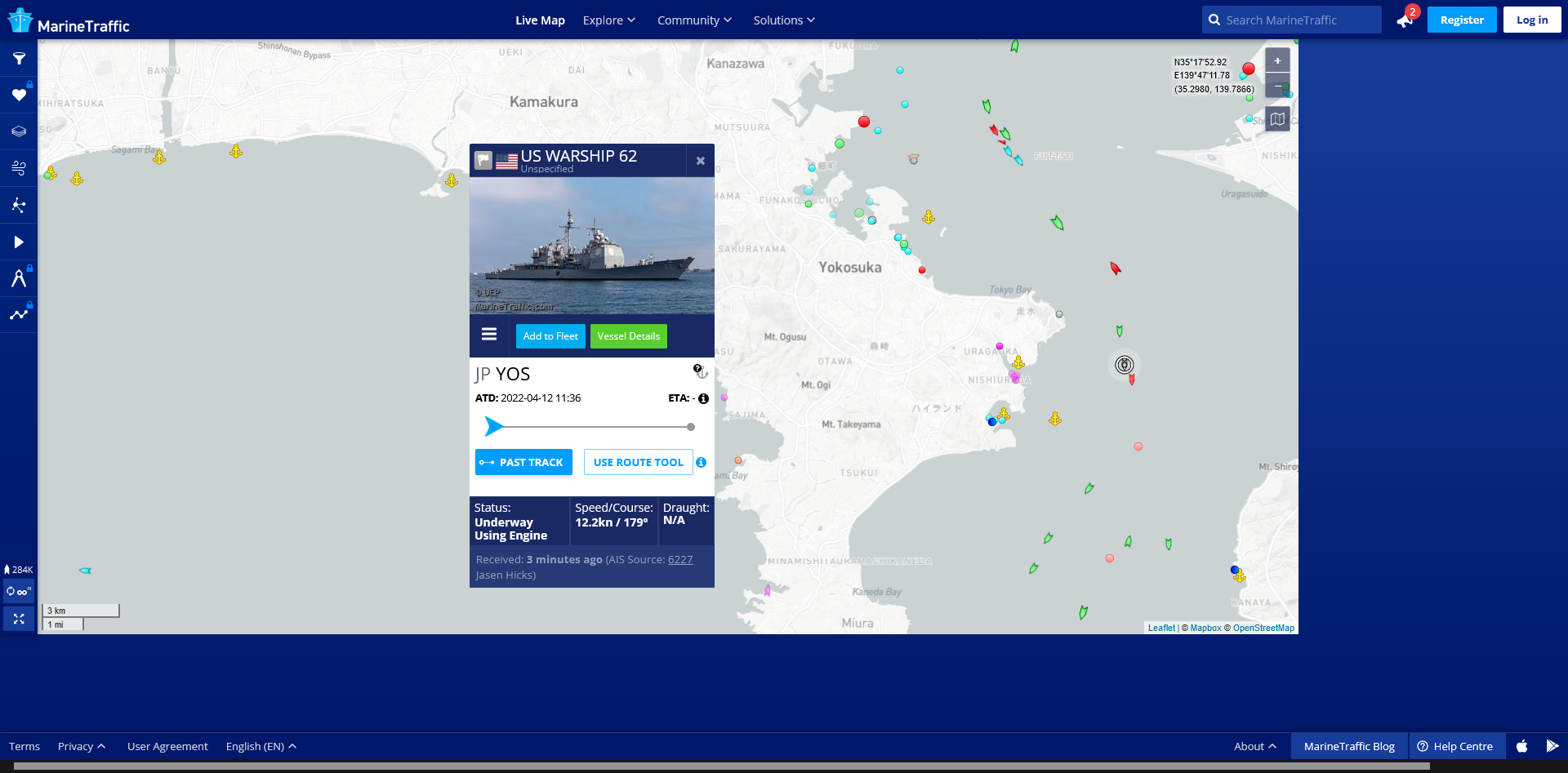Zoom out the map with minus
1568x773 pixels.
pyautogui.click(x=1278, y=86)
